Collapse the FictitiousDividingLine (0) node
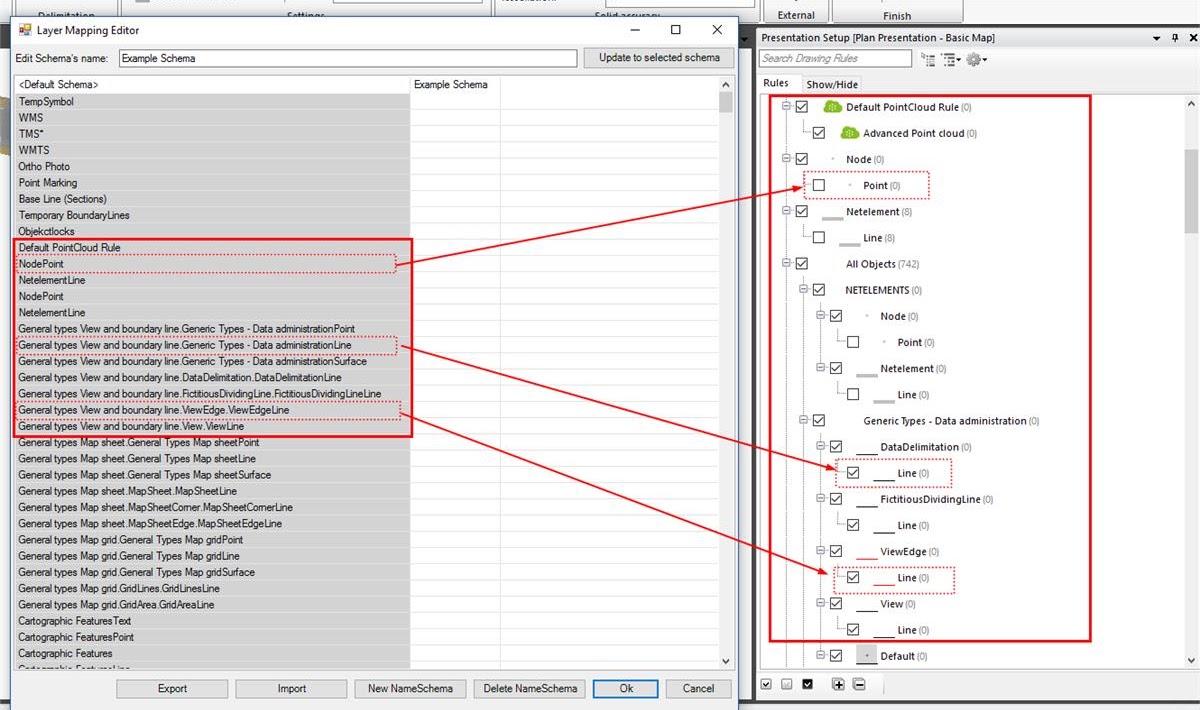The width and height of the screenshot is (1200, 710). click(820, 499)
